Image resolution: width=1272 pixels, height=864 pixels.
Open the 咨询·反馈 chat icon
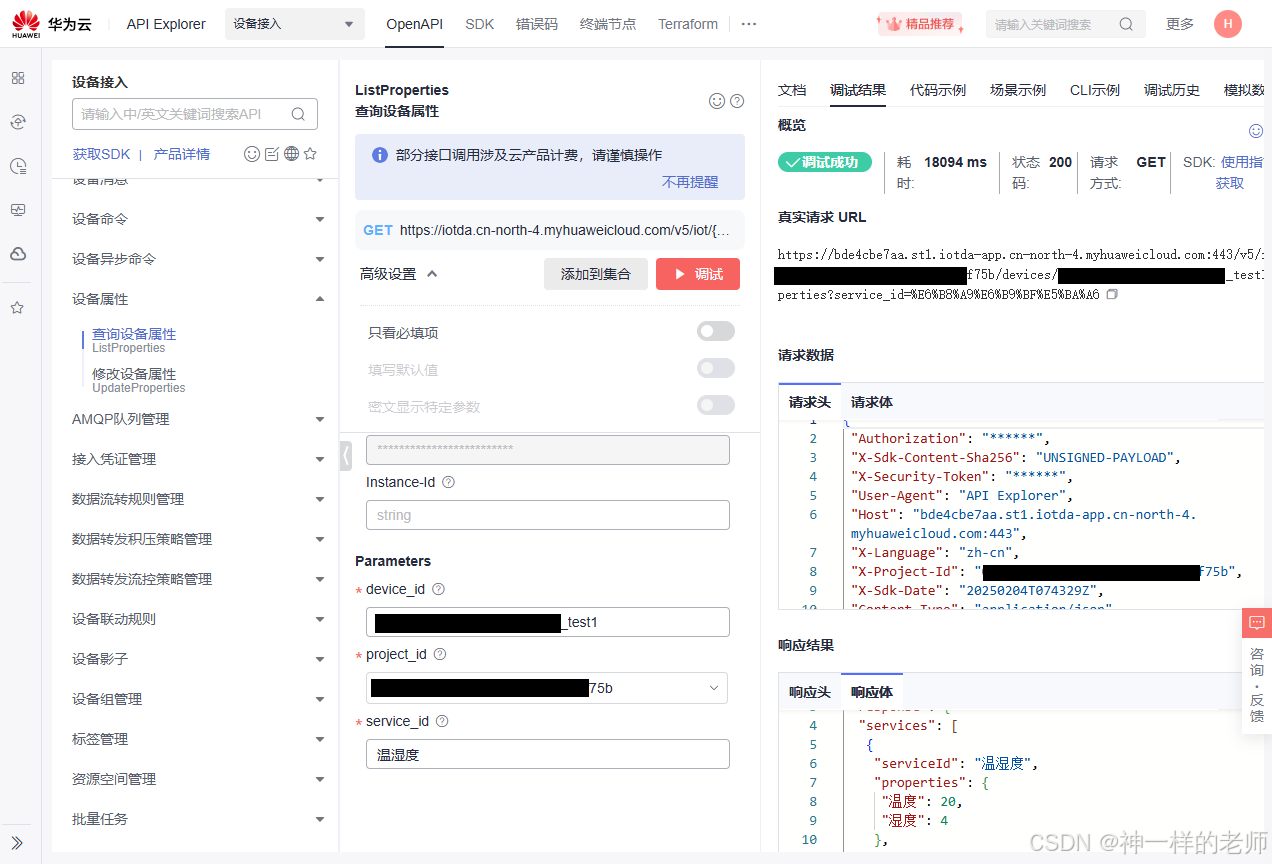click(1256, 623)
